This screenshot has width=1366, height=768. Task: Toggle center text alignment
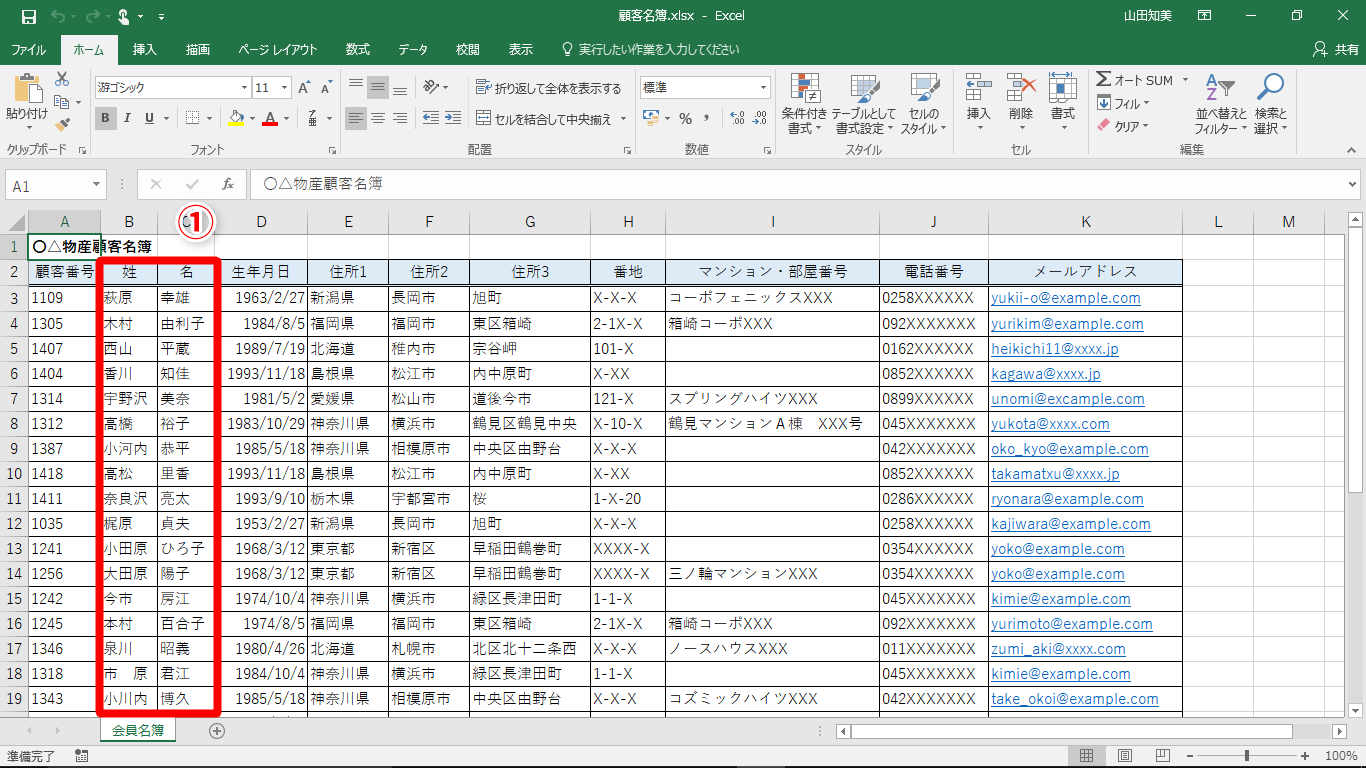(x=378, y=118)
